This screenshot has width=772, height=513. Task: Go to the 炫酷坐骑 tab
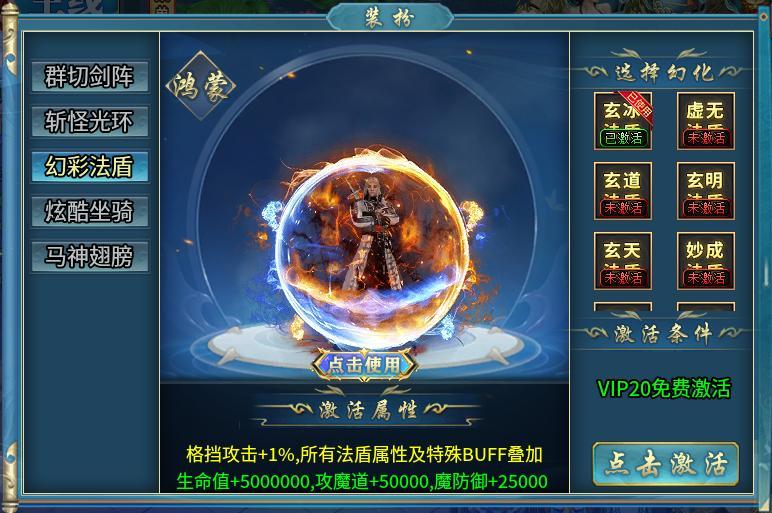click(x=90, y=212)
